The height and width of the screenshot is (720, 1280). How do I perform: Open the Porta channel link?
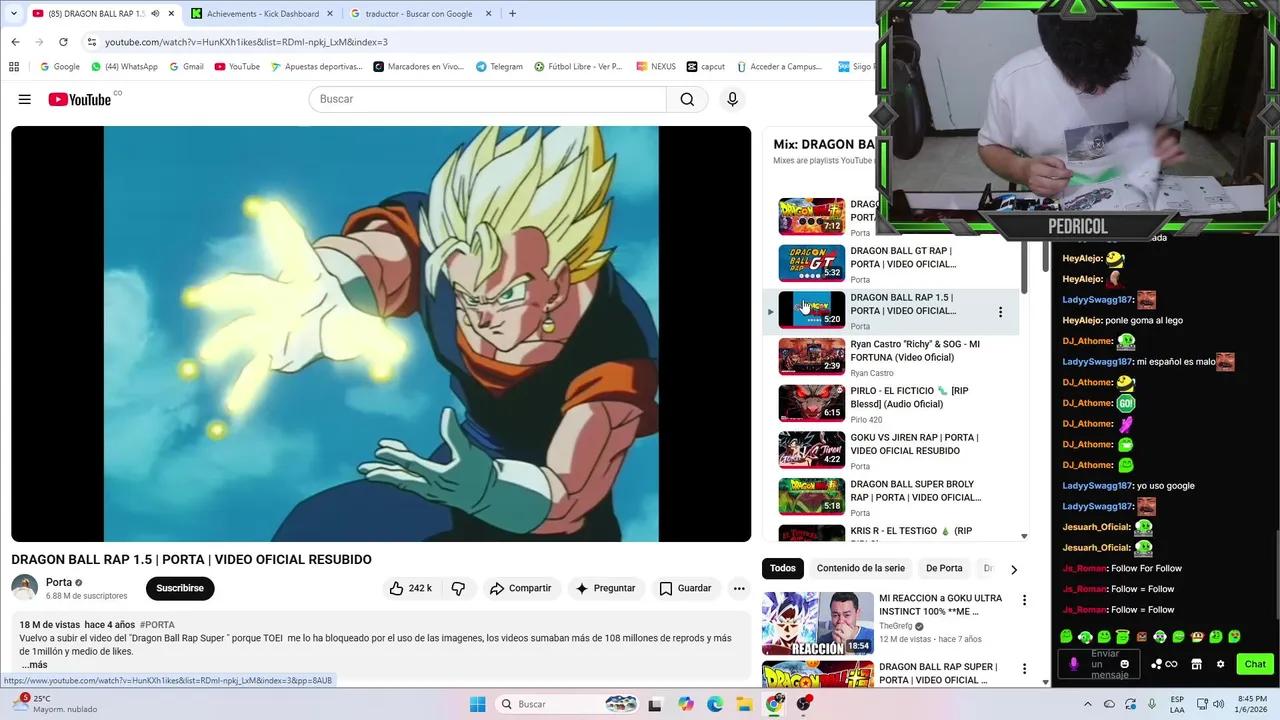tap(59, 582)
